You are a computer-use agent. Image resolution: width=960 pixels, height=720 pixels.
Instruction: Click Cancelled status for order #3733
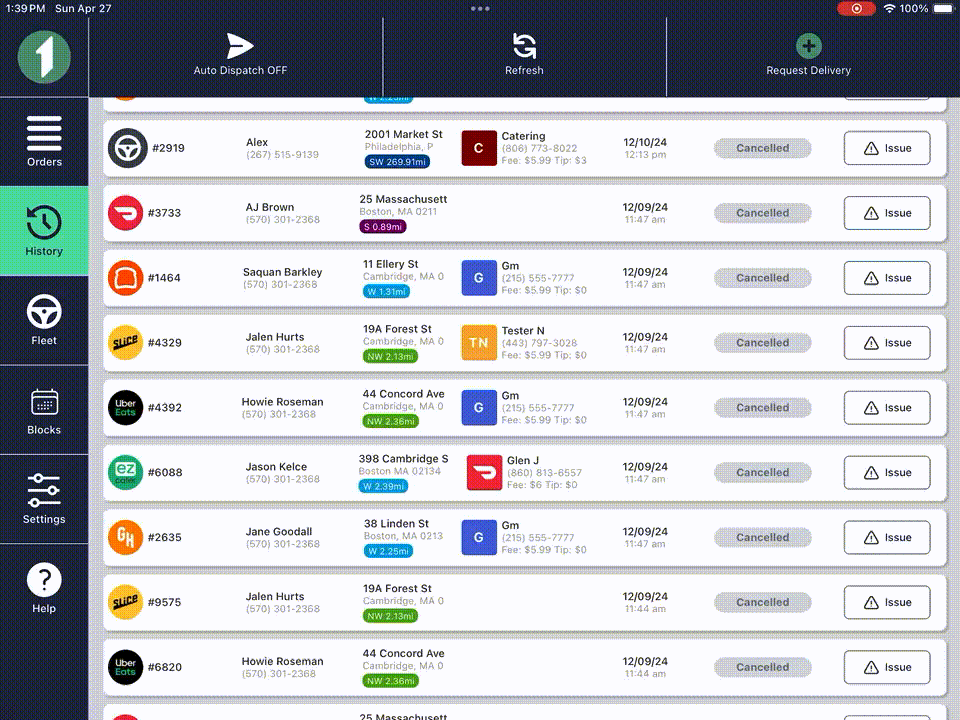[x=762, y=213]
